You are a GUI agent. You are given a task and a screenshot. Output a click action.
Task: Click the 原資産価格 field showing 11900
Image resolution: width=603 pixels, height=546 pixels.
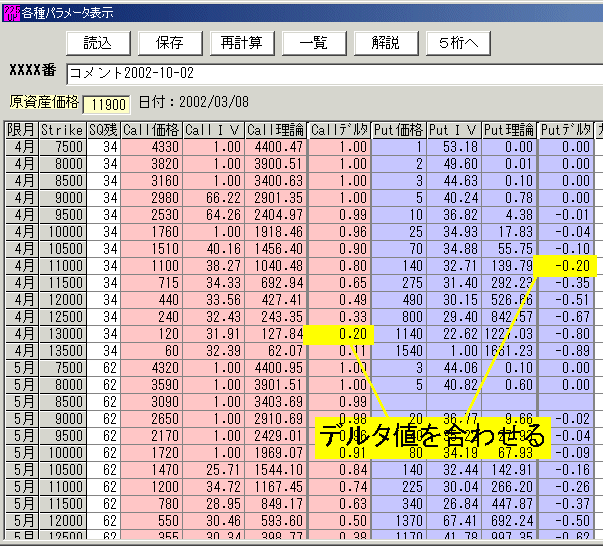click(107, 104)
